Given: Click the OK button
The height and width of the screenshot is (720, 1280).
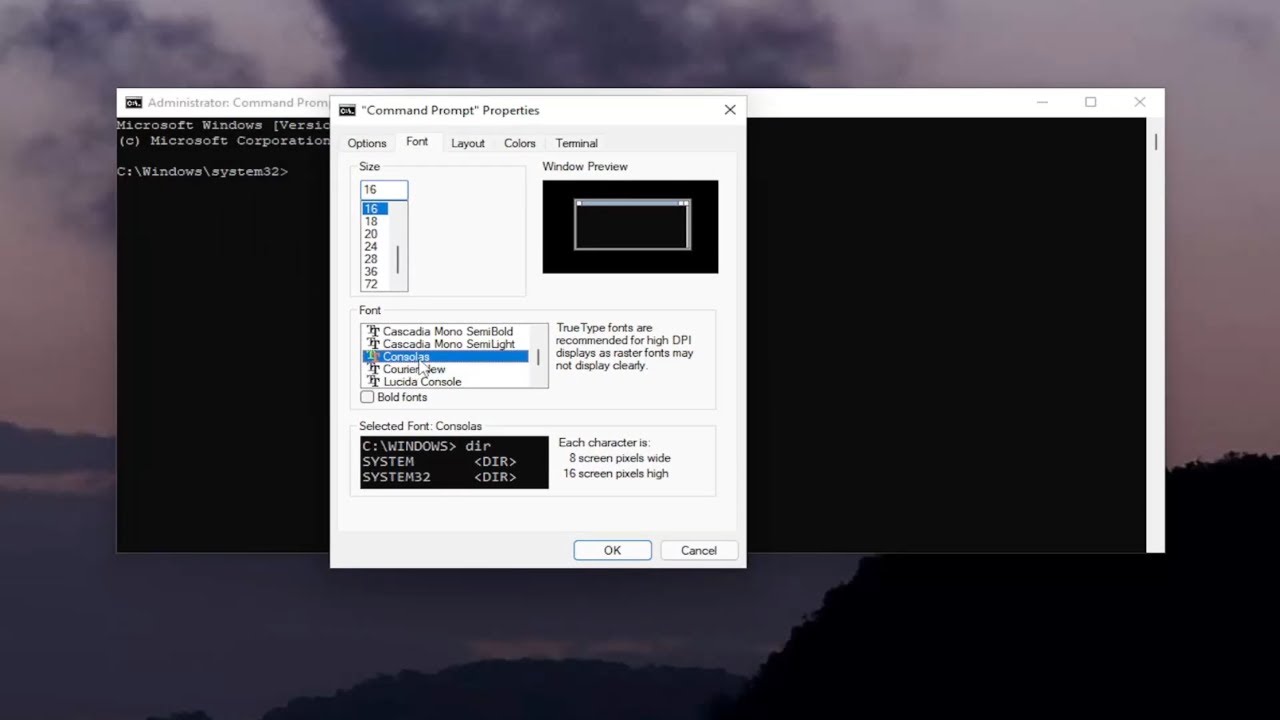Looking at the screenshot, I should (612, 550).
